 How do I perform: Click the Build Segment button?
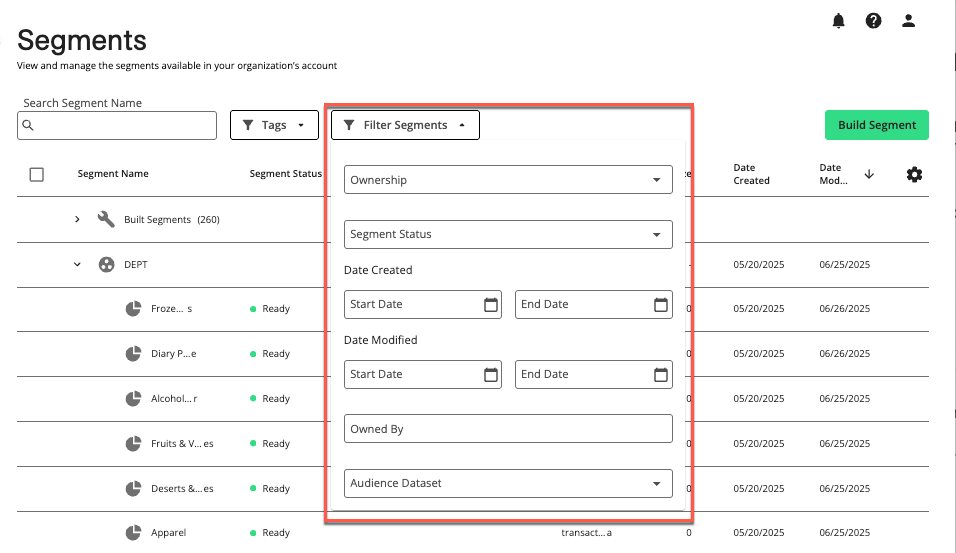tap(877, 125)
